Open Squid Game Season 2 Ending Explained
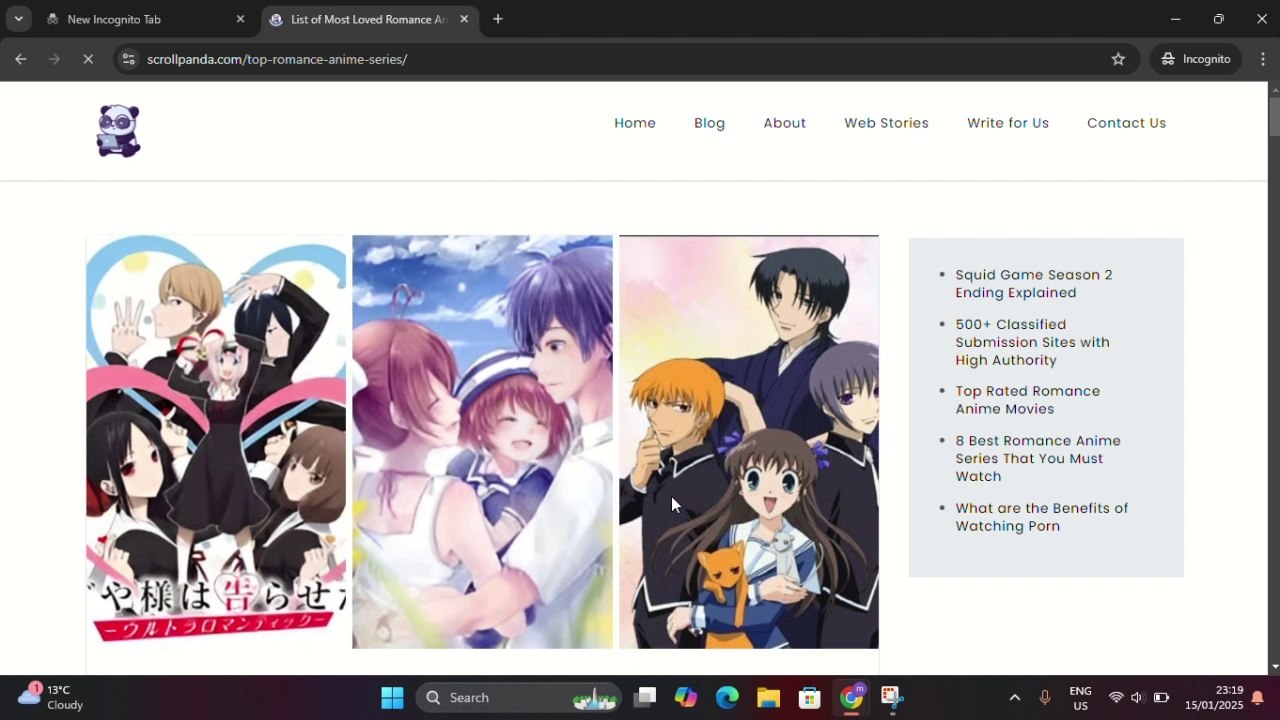This screenshot has height=720, width=1280. pyautogui.click(x=1034, y=284)
